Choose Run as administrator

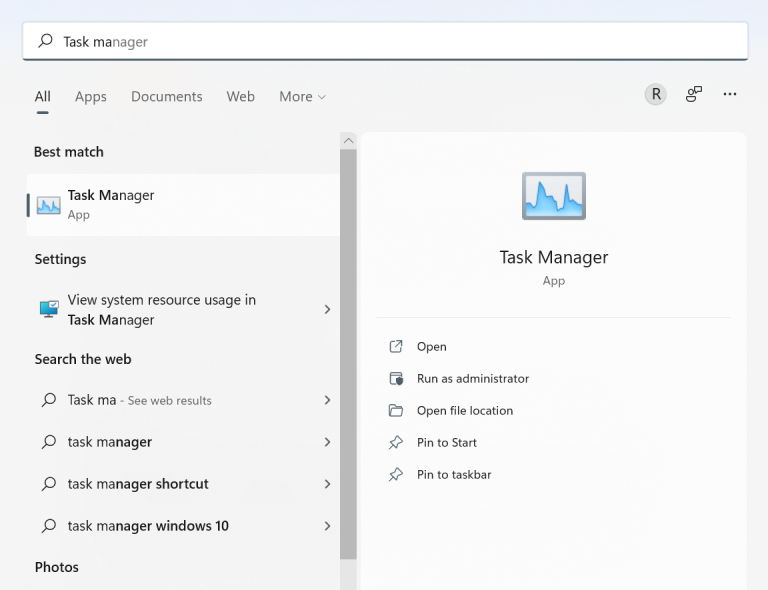tap(473, 378)
